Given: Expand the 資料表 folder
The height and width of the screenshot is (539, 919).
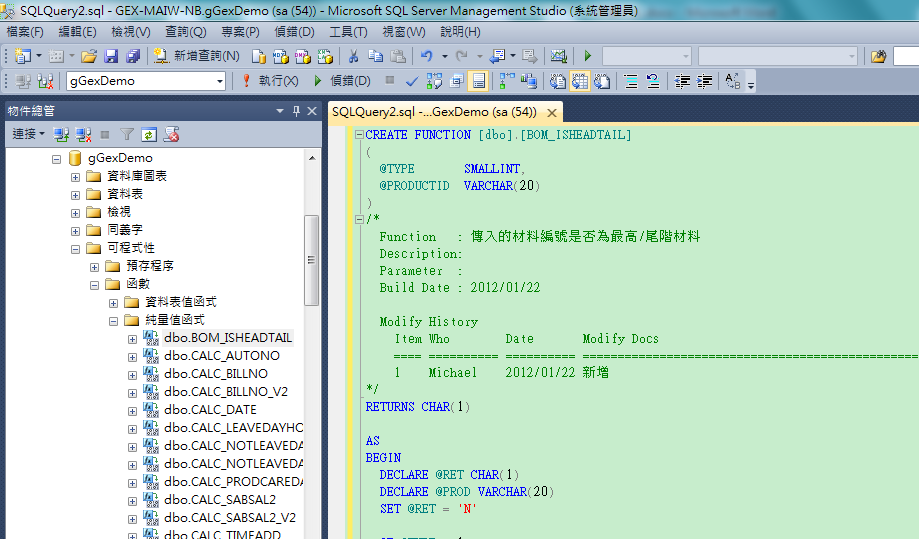Looking at the screenshot, I should (76, 195).
